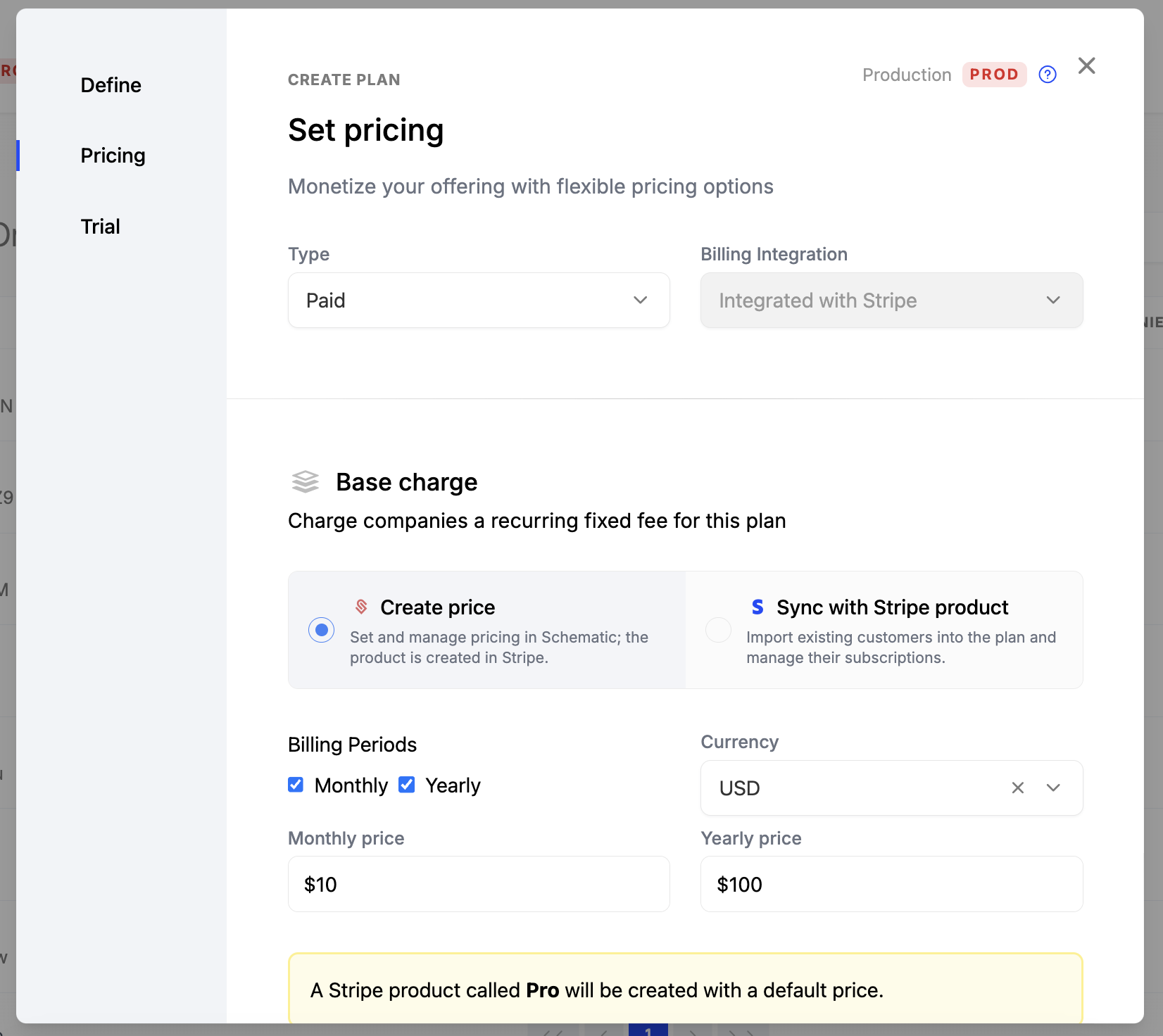Click the Schematic logo beside Create price
1163x1036 pixels.
(x=362, y=607)
